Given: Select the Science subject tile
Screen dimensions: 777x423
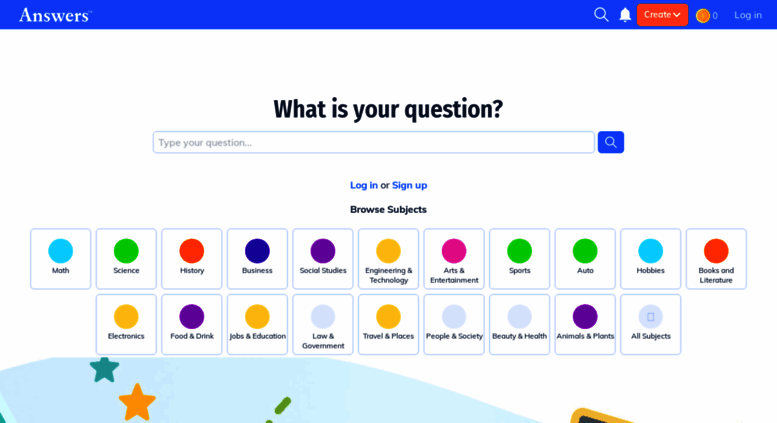Looking at the screenshot, I should tap(126, 259).
